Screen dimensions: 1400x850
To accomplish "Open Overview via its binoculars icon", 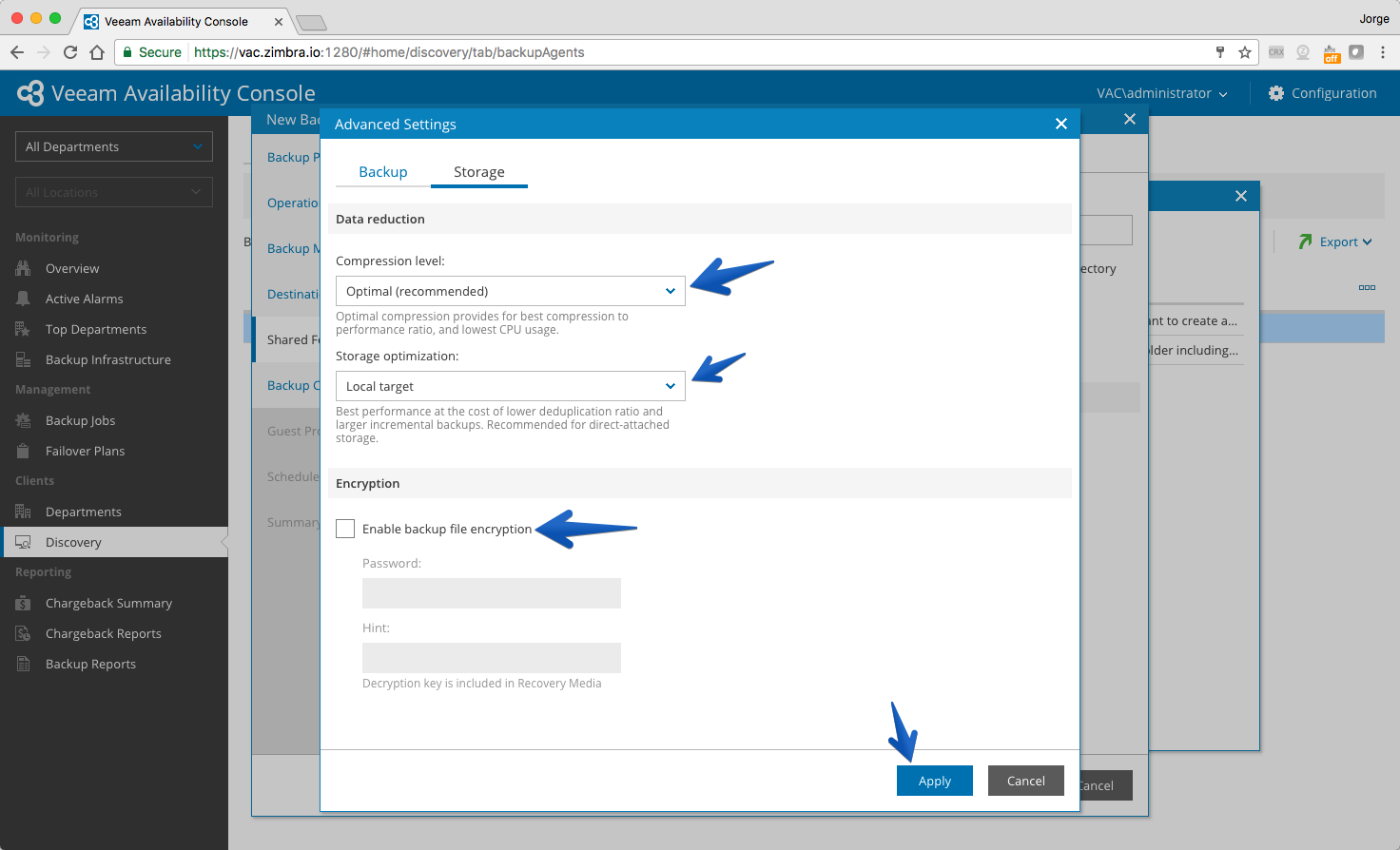I will (23, 268).
